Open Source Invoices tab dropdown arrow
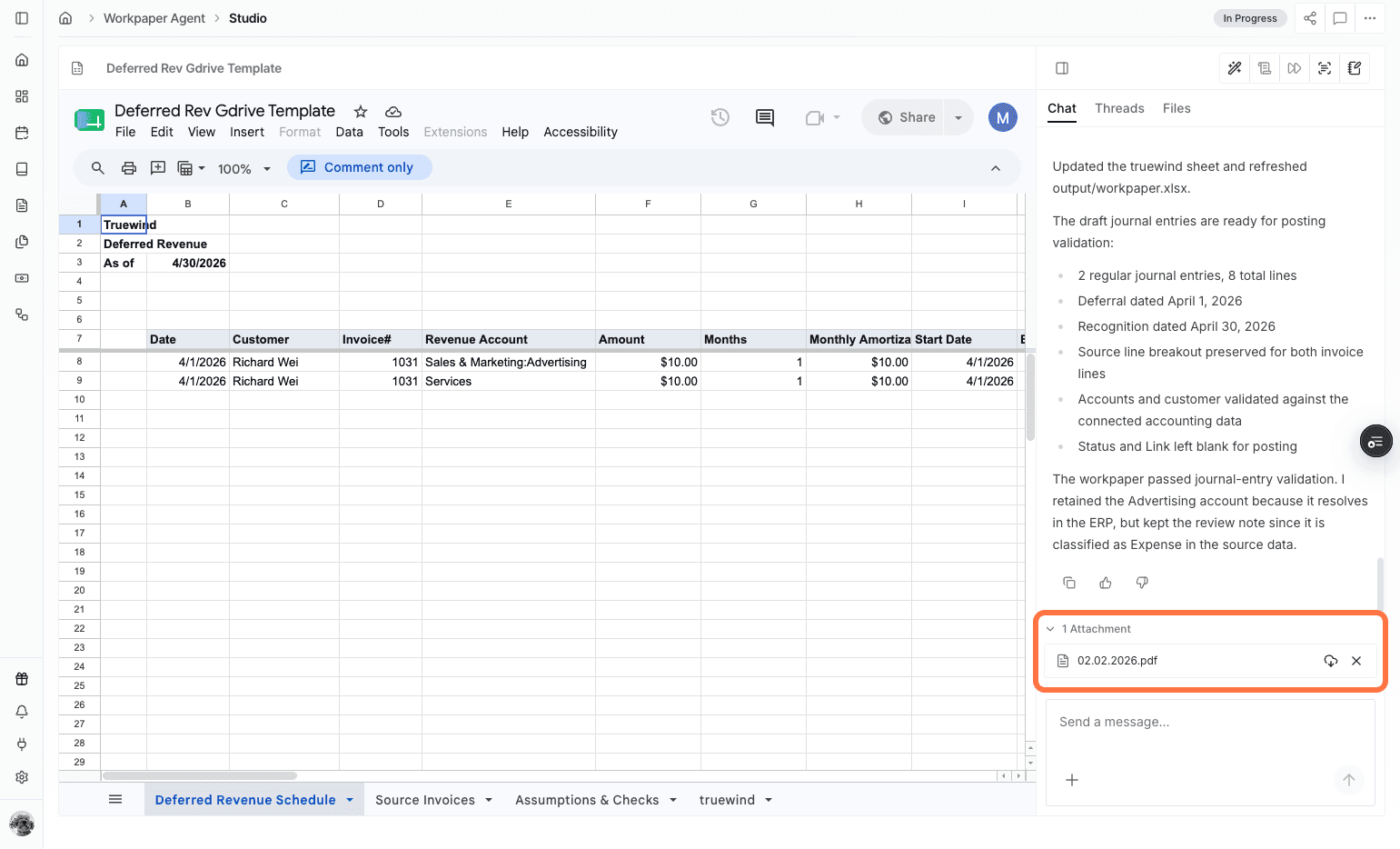Viewport: 1400px width, 849px height. click(x=489, y=800)
